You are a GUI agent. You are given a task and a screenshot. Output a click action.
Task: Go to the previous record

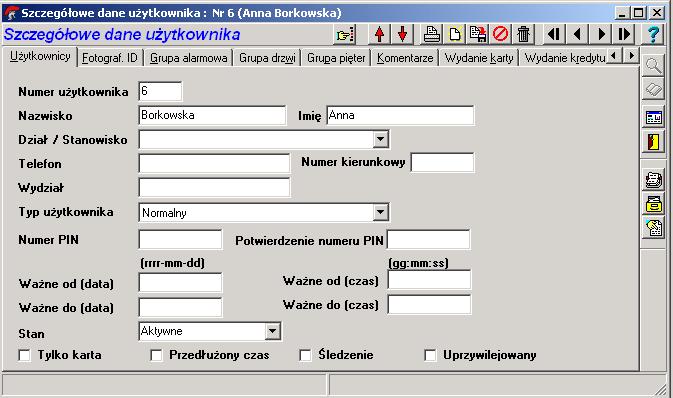(577, 34)
